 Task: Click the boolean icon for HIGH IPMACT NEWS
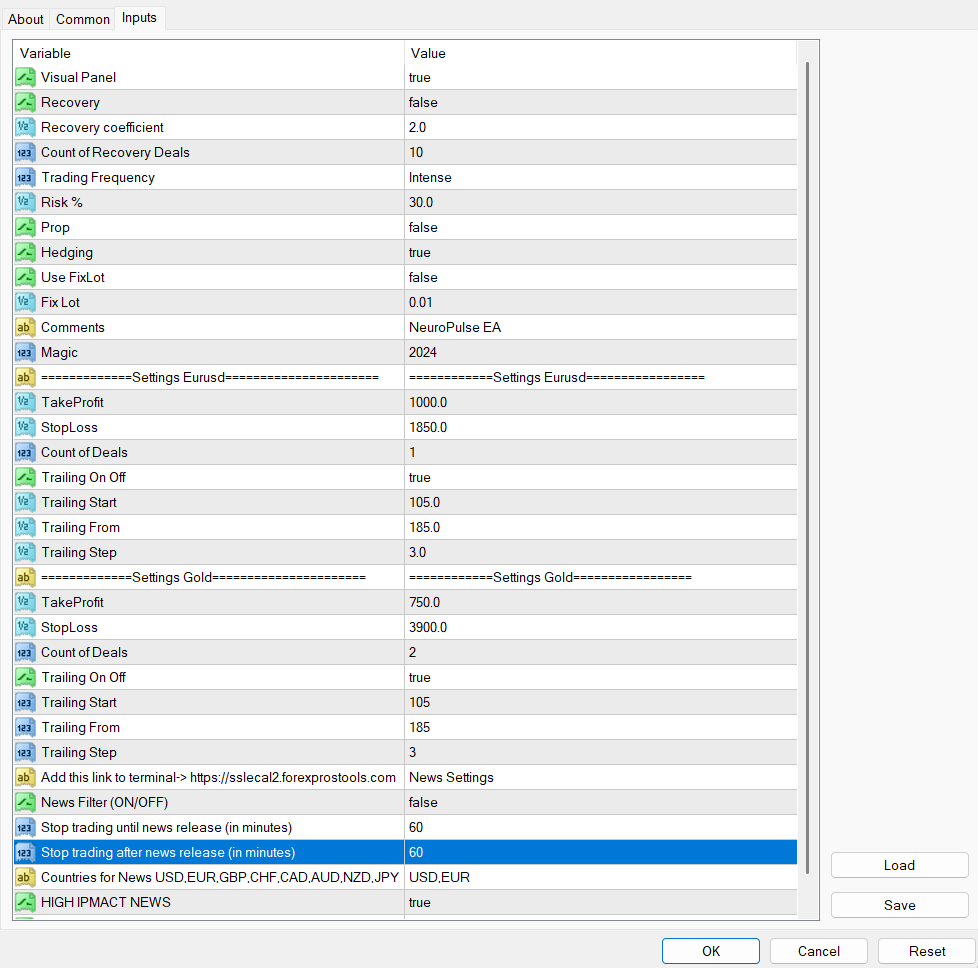click(25, 902)
